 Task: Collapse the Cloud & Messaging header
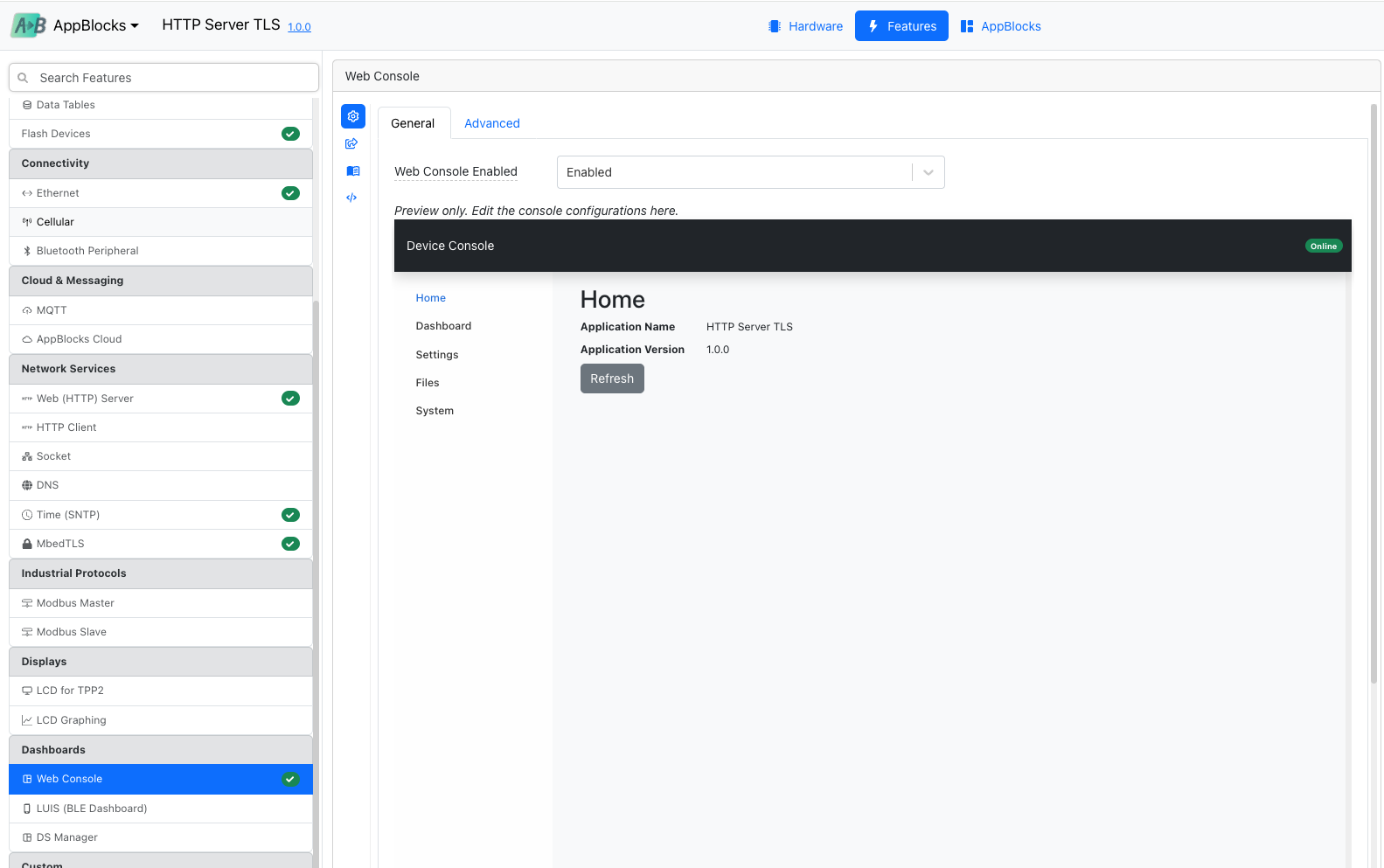click(161, 281)
